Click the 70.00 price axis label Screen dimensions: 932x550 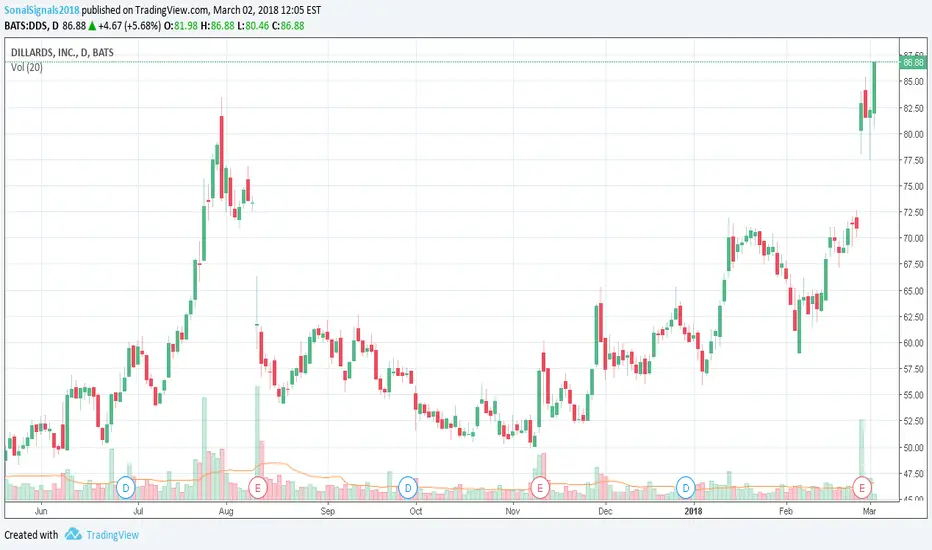click(913, 238)
